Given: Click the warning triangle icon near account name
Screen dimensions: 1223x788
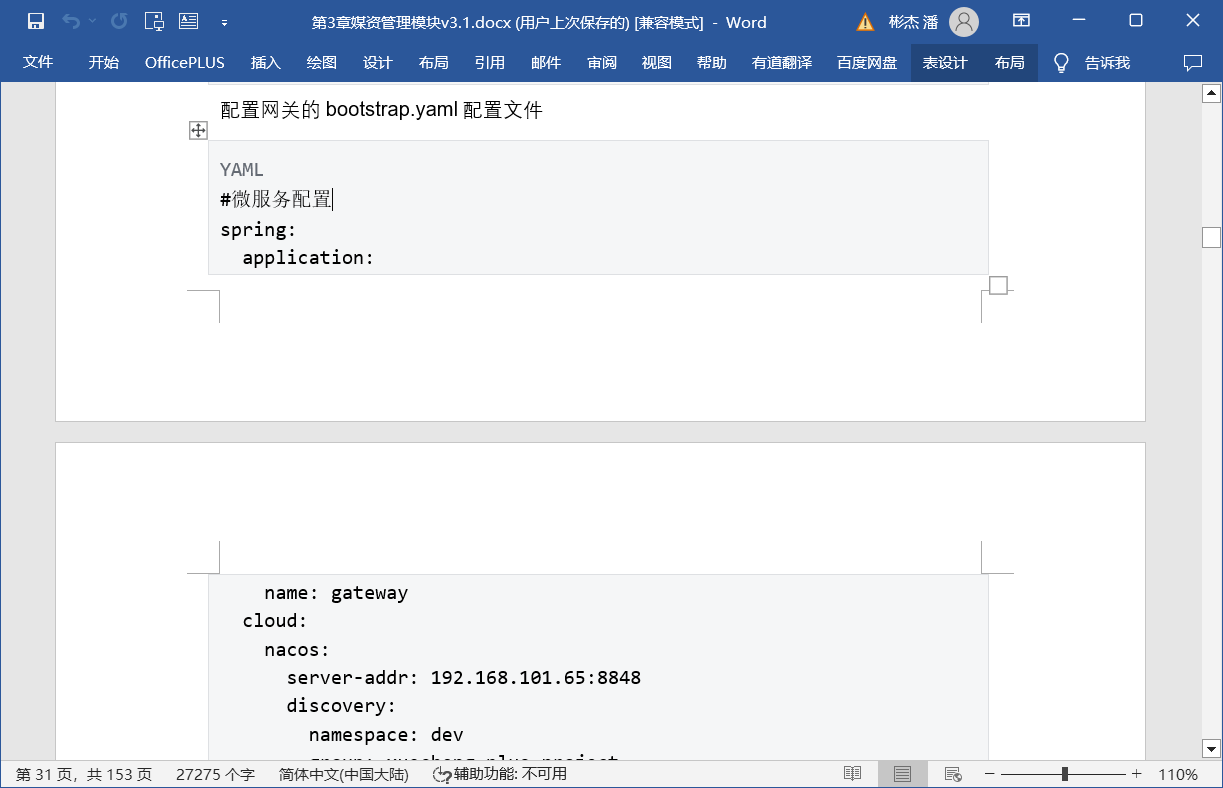Looking at the screenshot, I should point(866,22).
